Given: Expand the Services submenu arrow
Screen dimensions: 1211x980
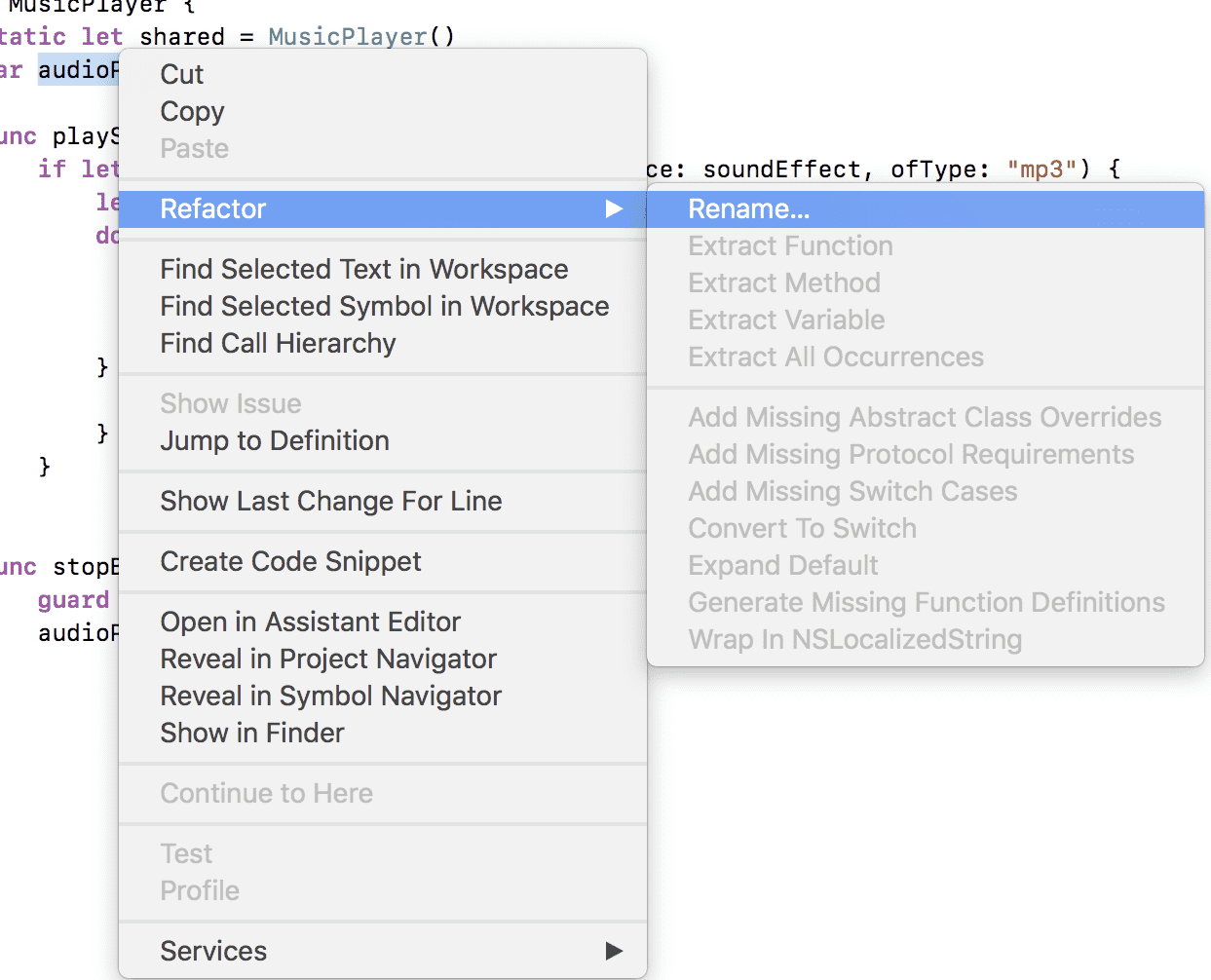Looking at the screenshot, I should (x=614, y=952).
